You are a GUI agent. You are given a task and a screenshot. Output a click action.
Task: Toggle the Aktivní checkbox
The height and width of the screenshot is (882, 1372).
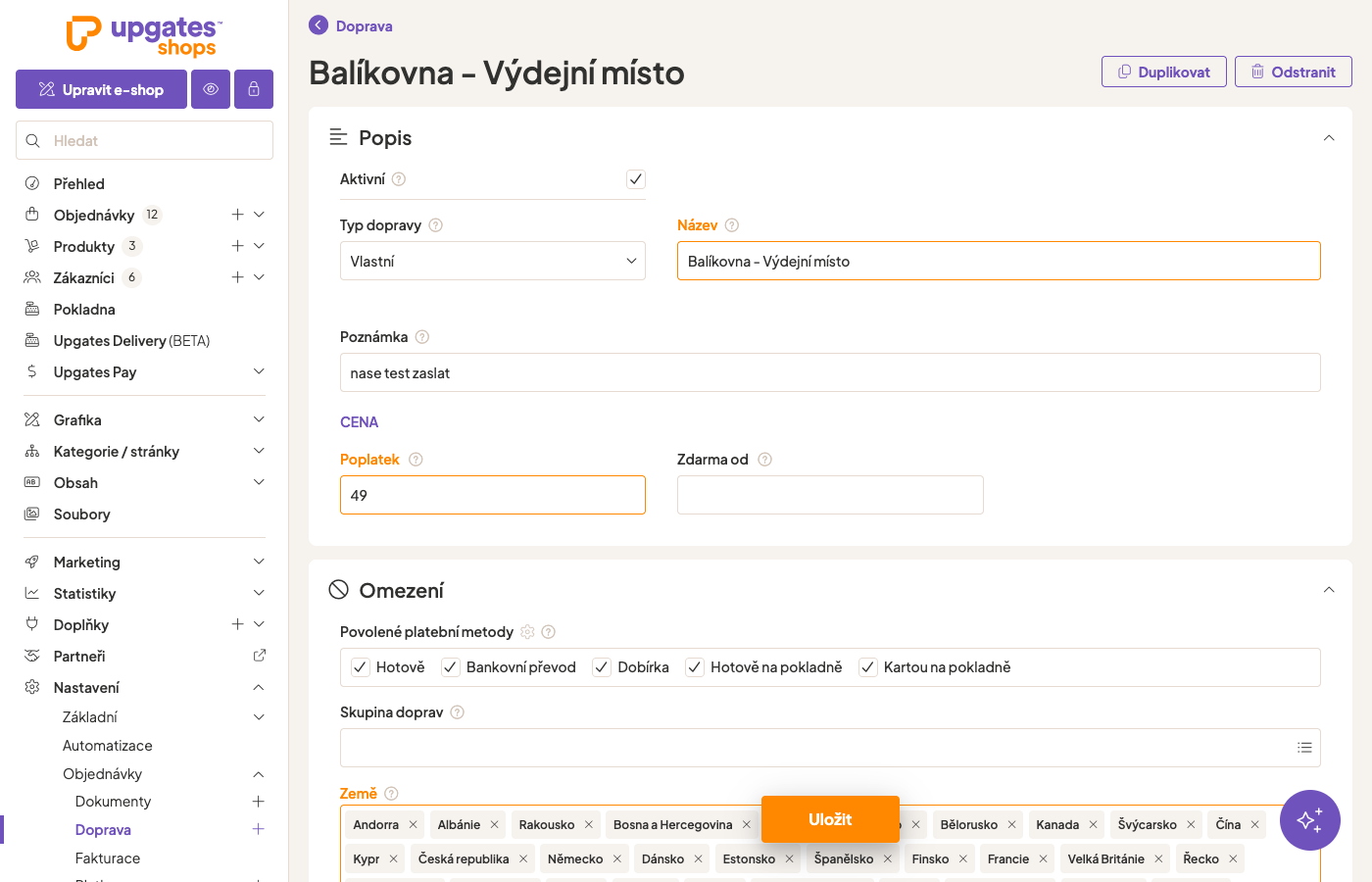point(636,178)
